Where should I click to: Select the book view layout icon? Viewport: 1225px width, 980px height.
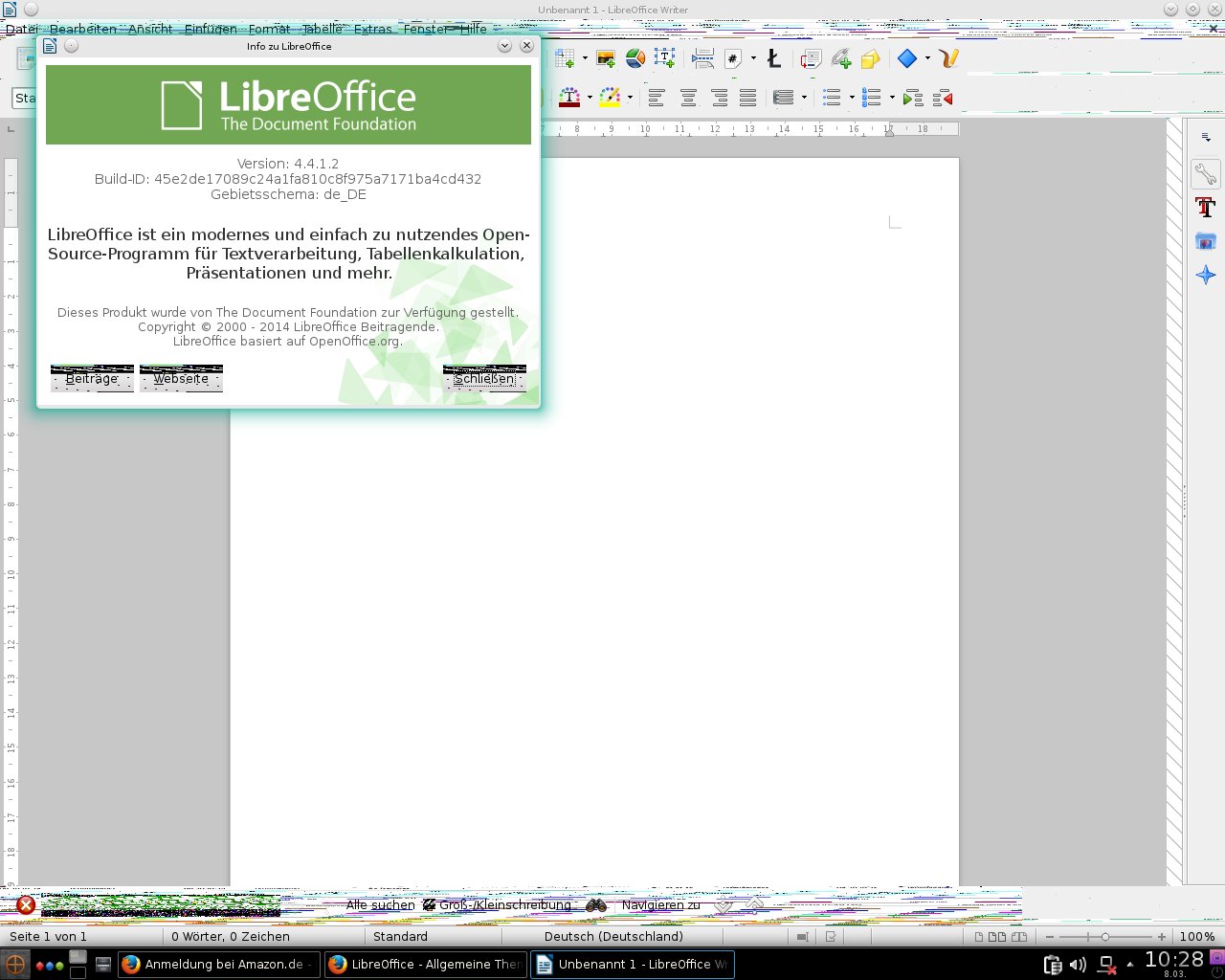pos(1019,936)
